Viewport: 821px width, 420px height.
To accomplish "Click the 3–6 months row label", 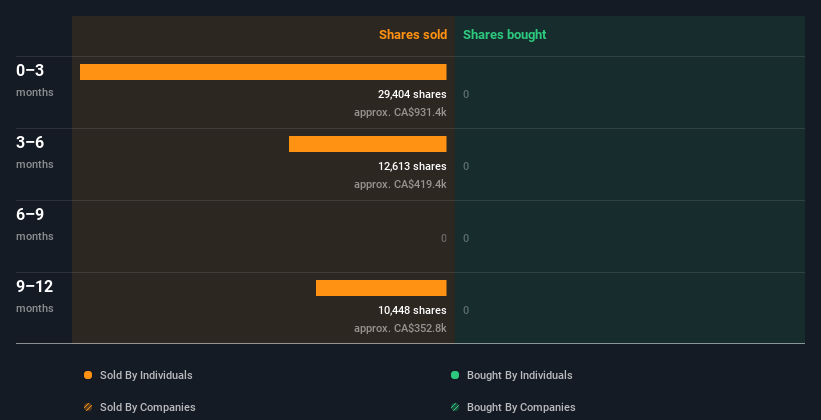I will click(35, 152).
